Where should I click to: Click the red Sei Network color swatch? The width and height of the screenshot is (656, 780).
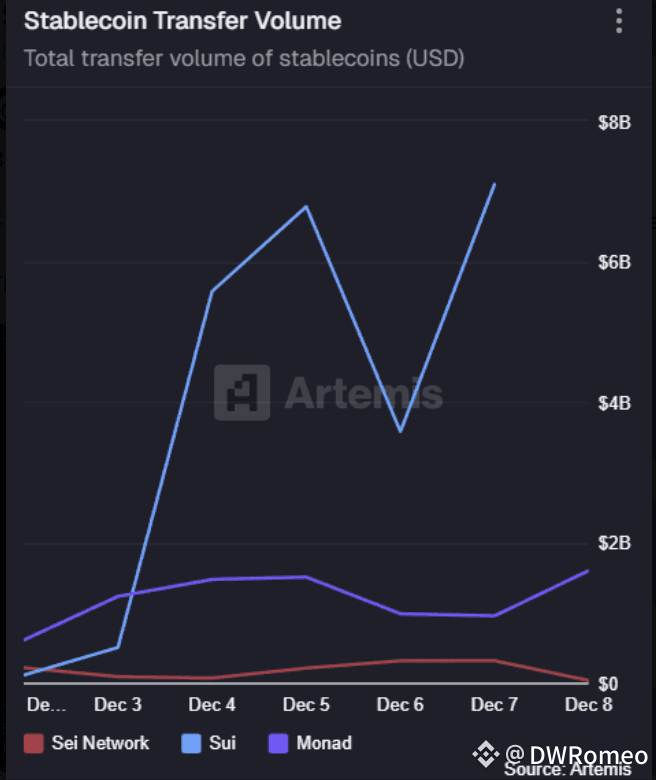coord(34,743)
